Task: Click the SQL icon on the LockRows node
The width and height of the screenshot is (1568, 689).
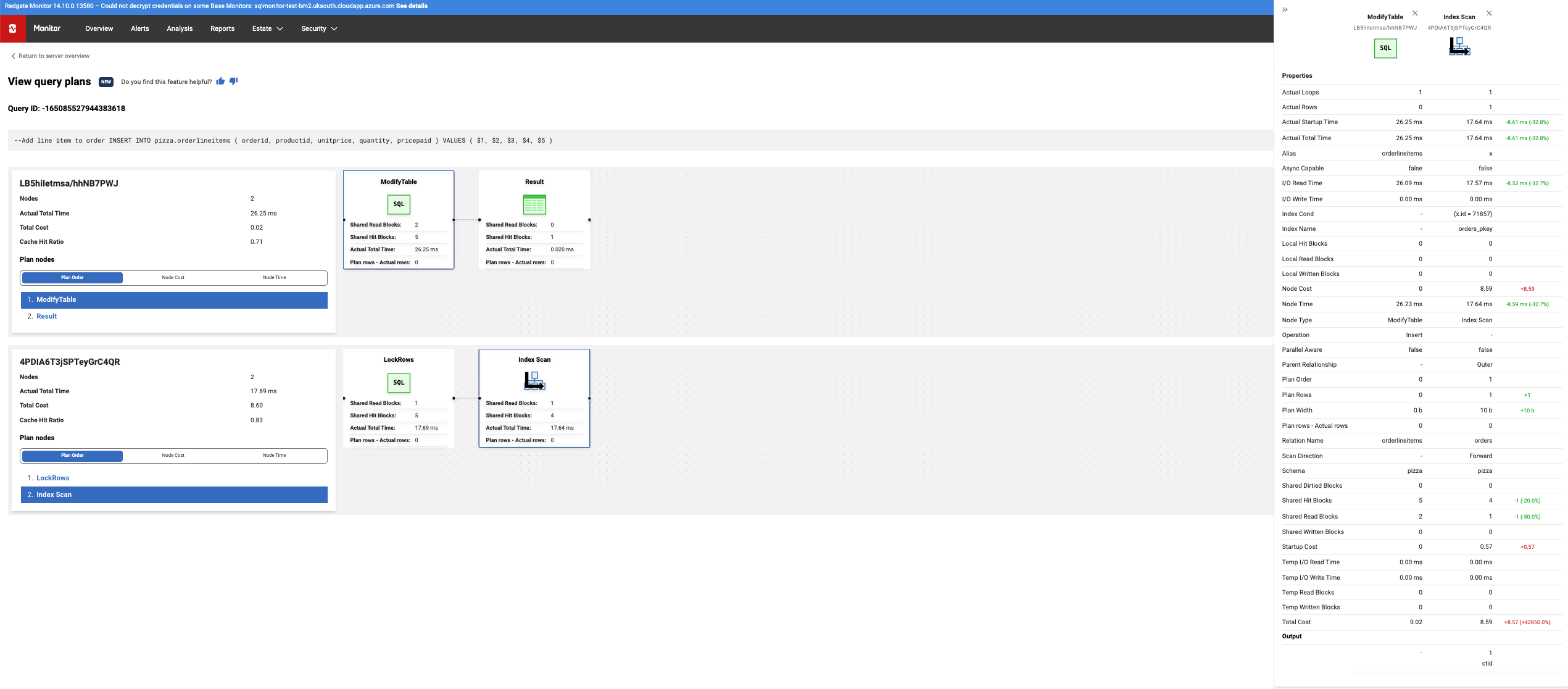Action: 398,382
